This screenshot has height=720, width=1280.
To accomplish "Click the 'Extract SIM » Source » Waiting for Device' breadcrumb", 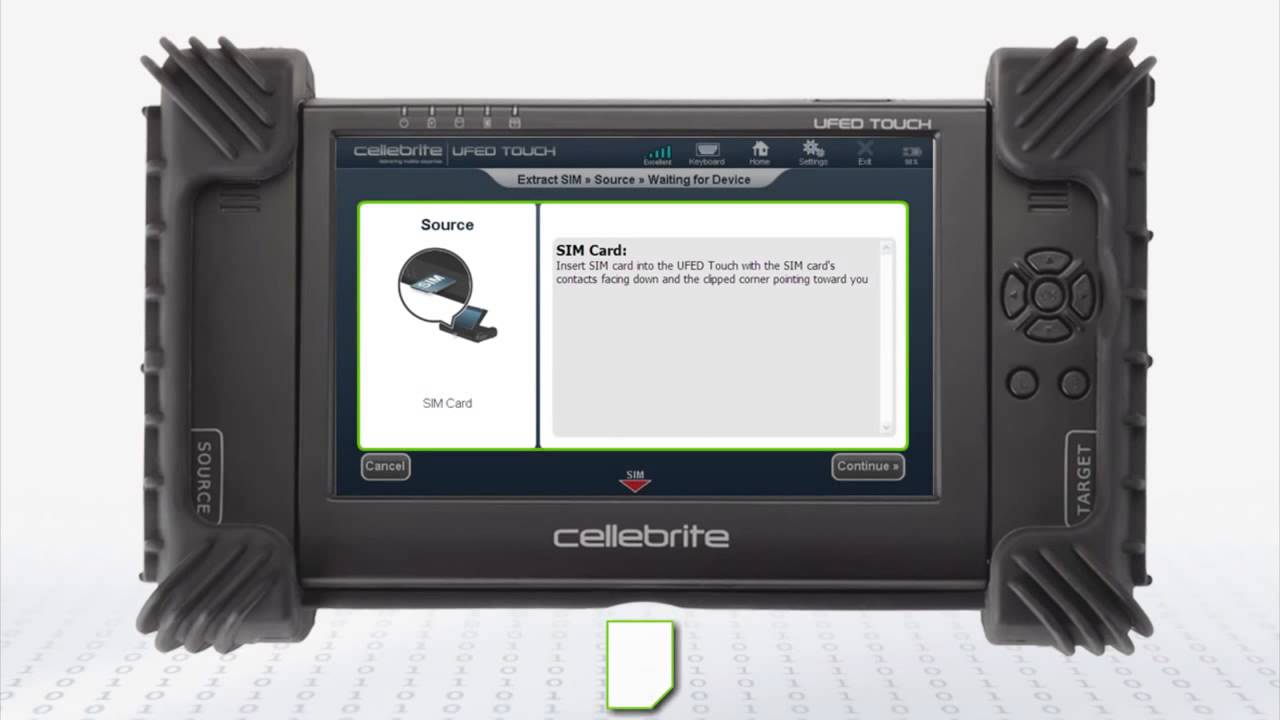I will pos(634,180).
